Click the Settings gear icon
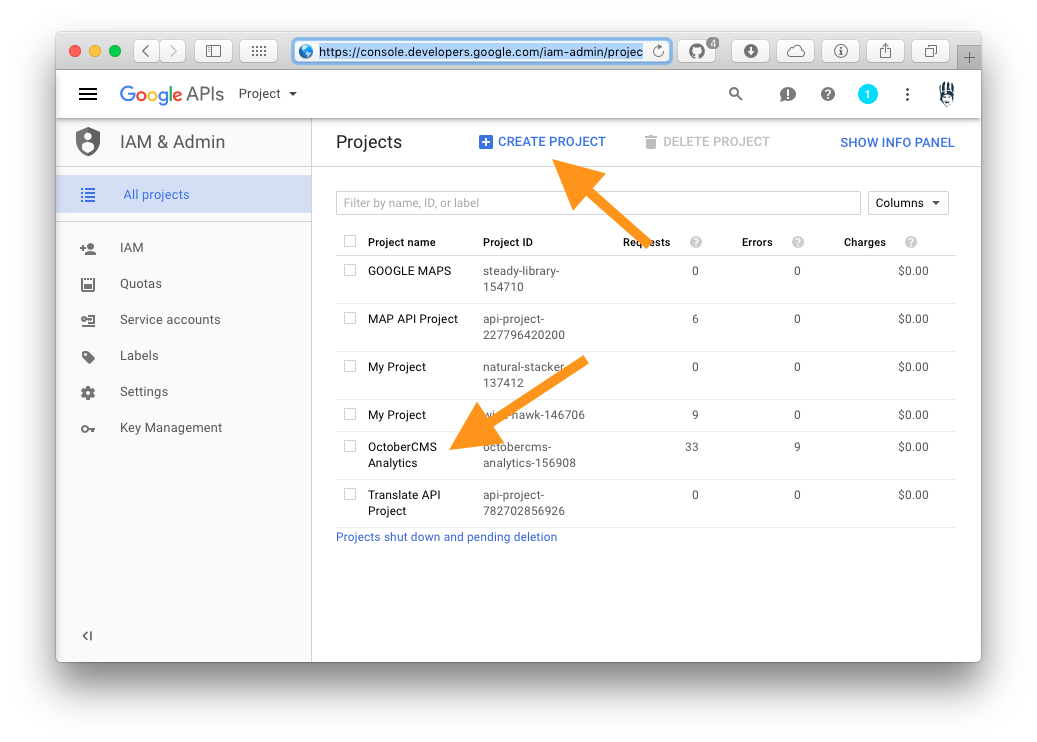This screenshot has width=1037, height=742. click(x=88, y=393)
